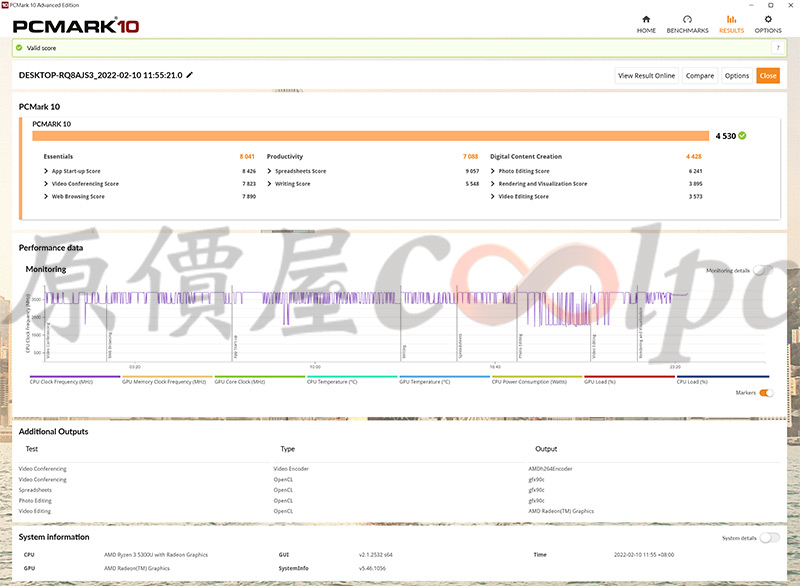The height and width of the screenshot is (586, 800).
Task: Click the Video Encoder type cell
Action: point(291,469)
